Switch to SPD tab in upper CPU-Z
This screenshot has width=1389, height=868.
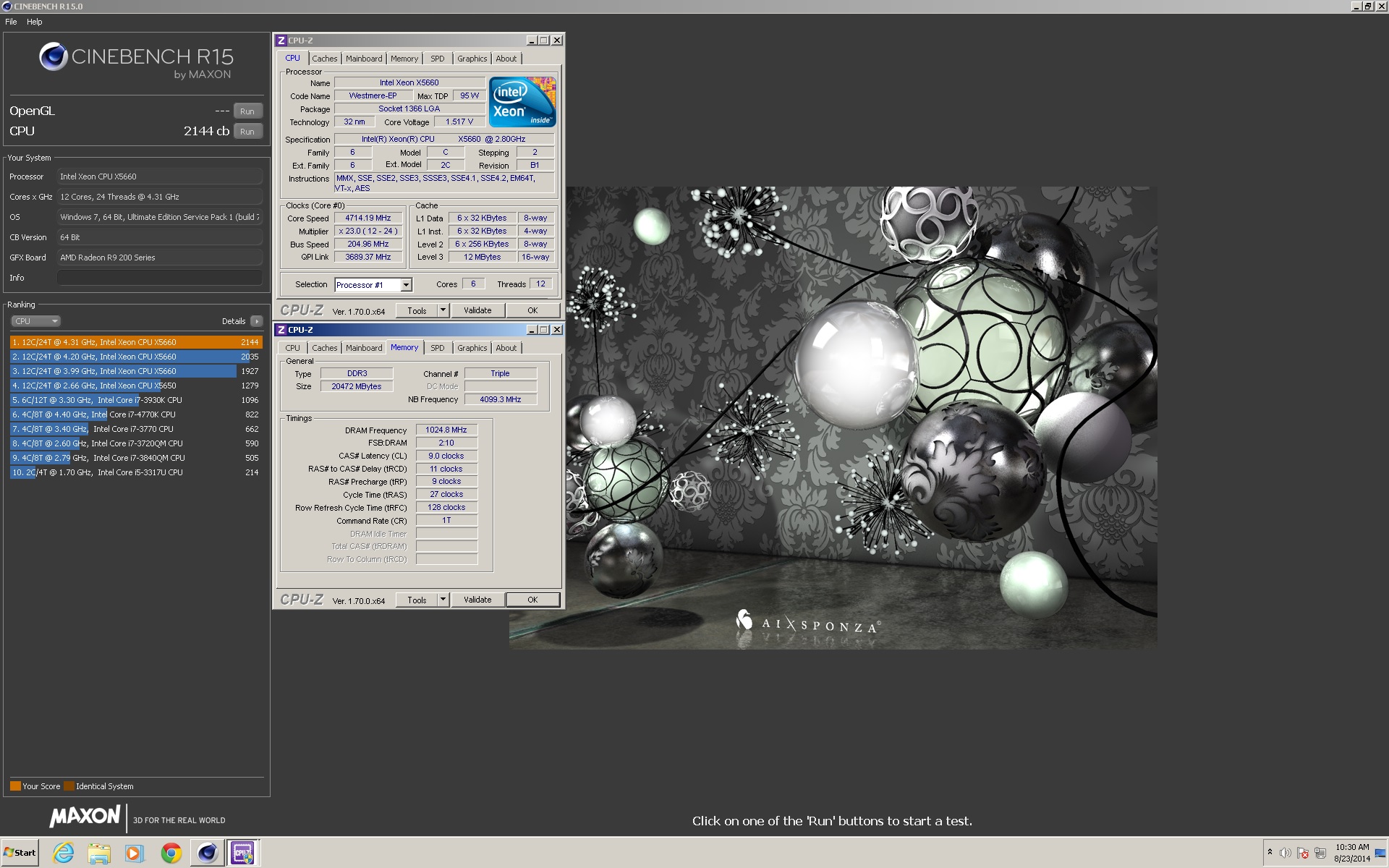438,59
